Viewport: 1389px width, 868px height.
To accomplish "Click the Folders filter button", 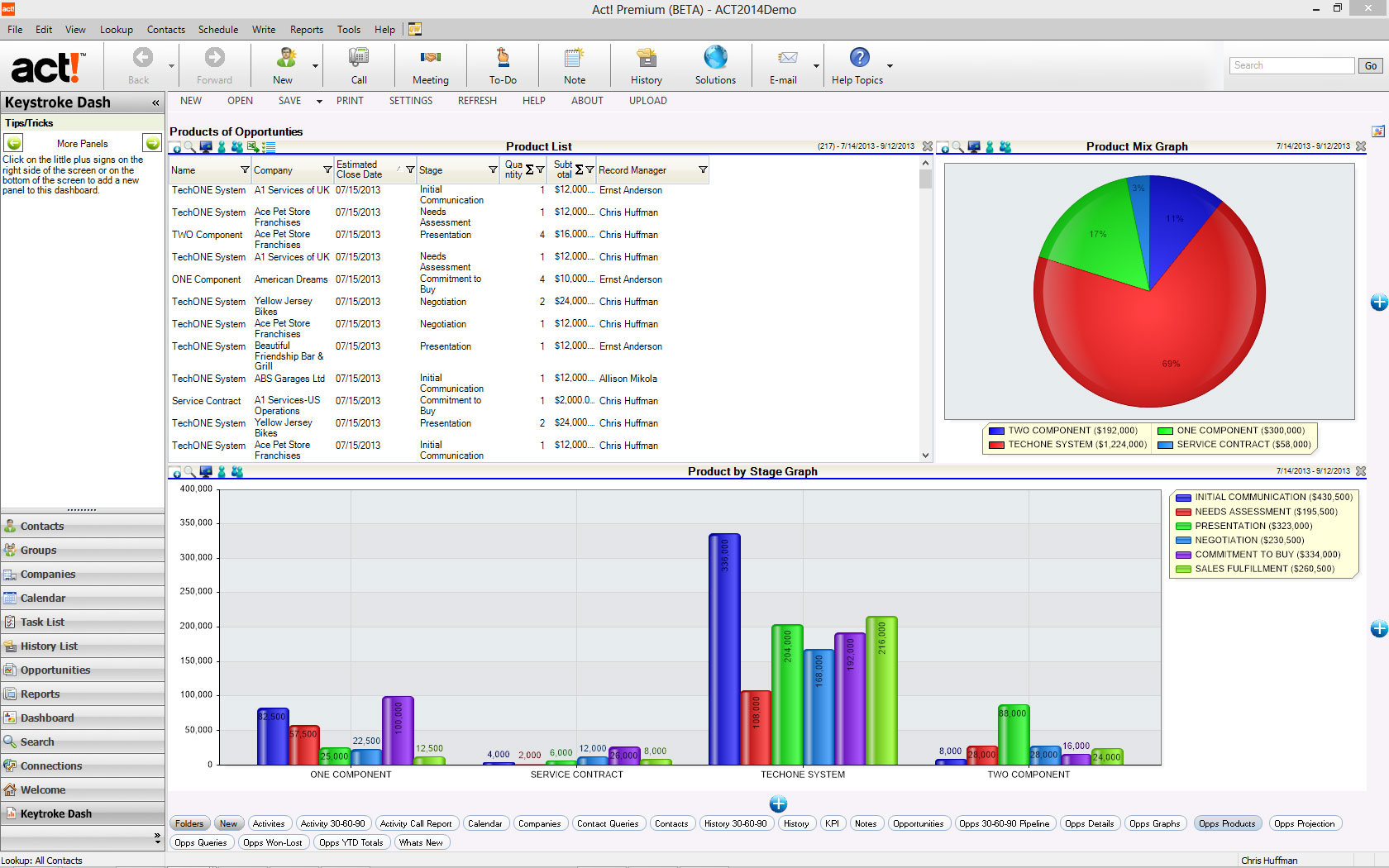I will 189,823.
